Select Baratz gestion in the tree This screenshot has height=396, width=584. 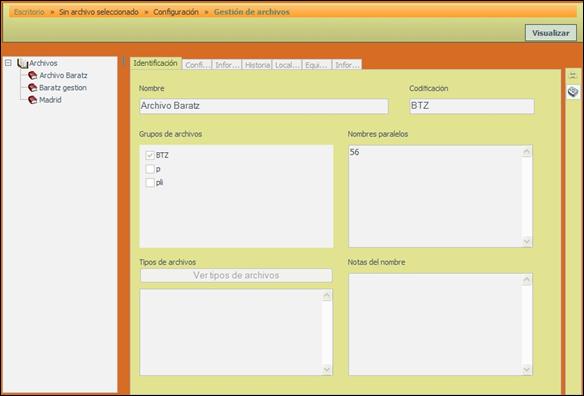coord(63,88)
